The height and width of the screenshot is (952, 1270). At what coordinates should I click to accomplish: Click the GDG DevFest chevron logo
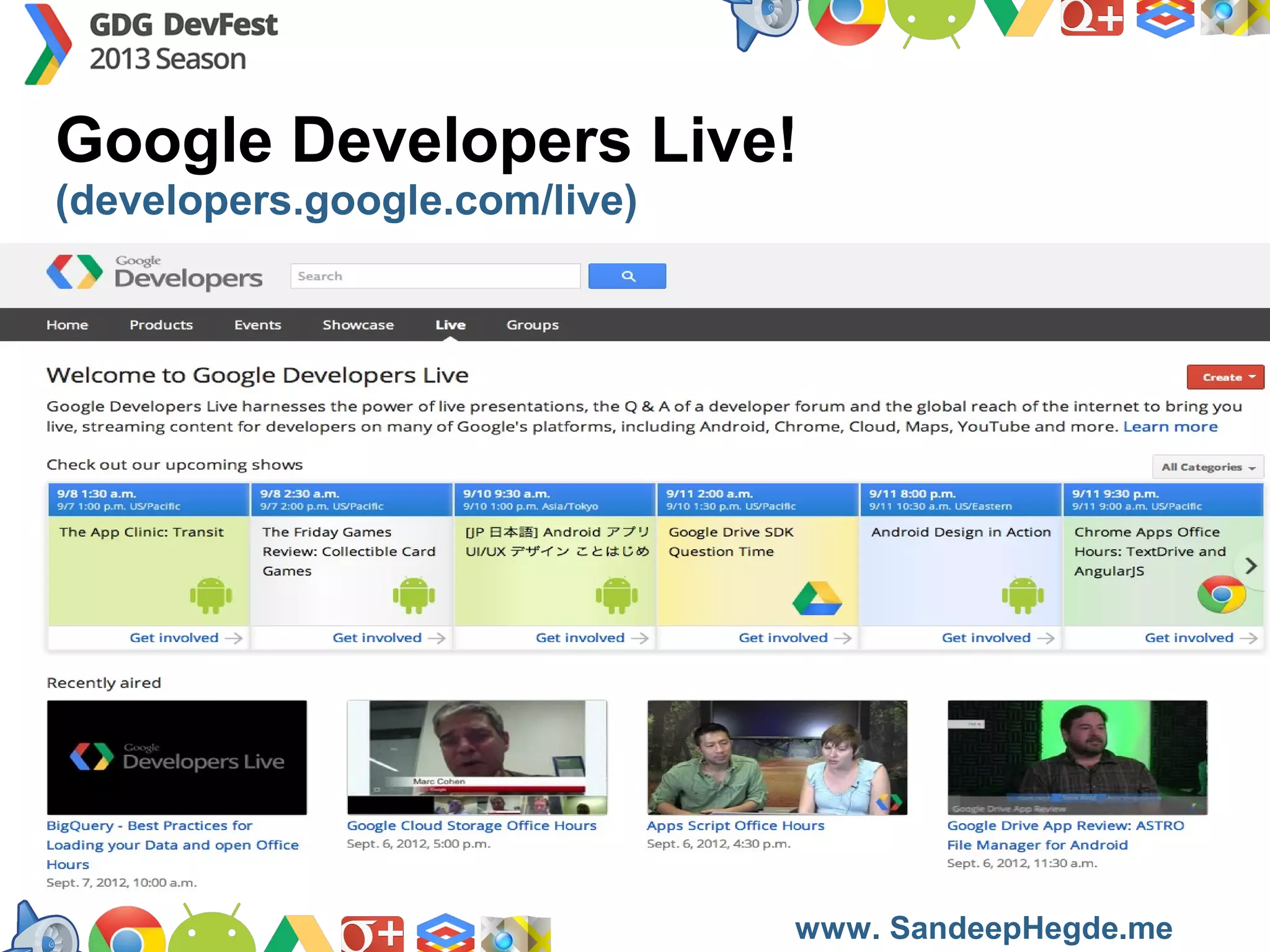(x=48, y=44)
